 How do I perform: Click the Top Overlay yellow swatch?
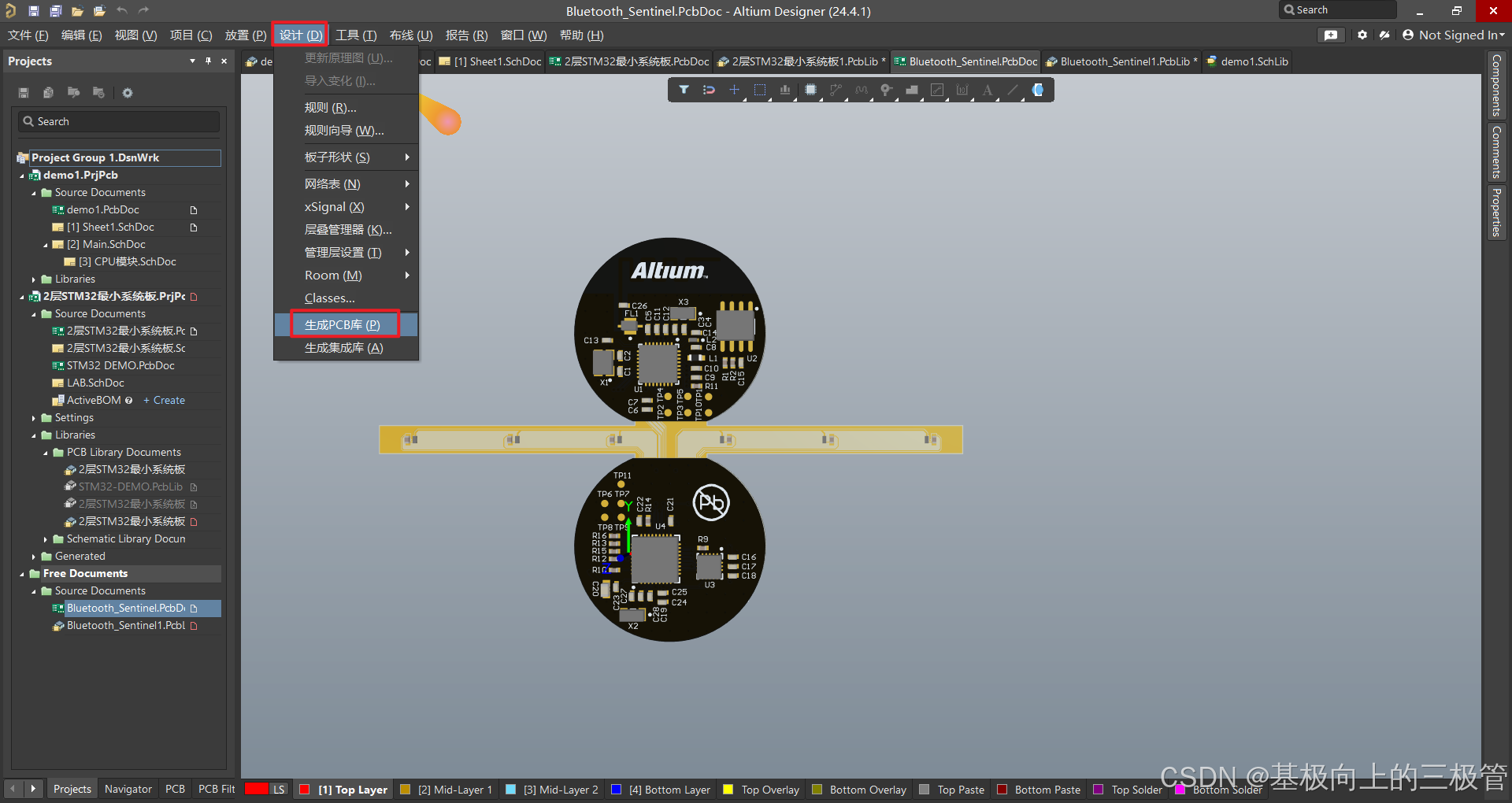tap(728, 789)
